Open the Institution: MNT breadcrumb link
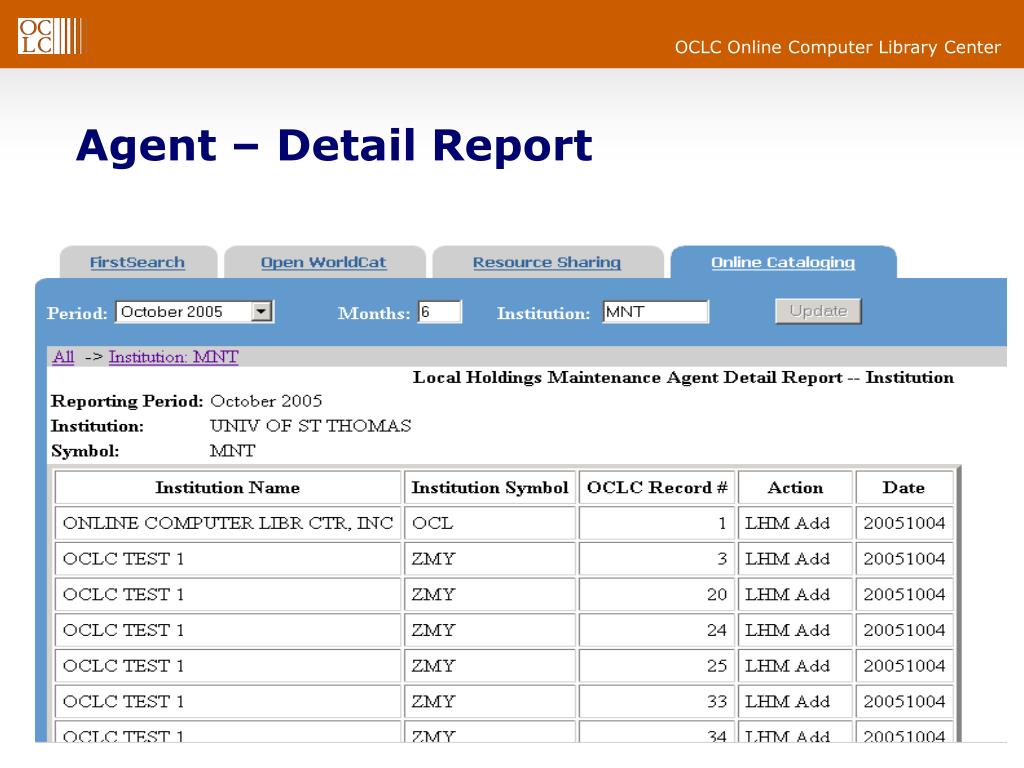 click(173, 357)
